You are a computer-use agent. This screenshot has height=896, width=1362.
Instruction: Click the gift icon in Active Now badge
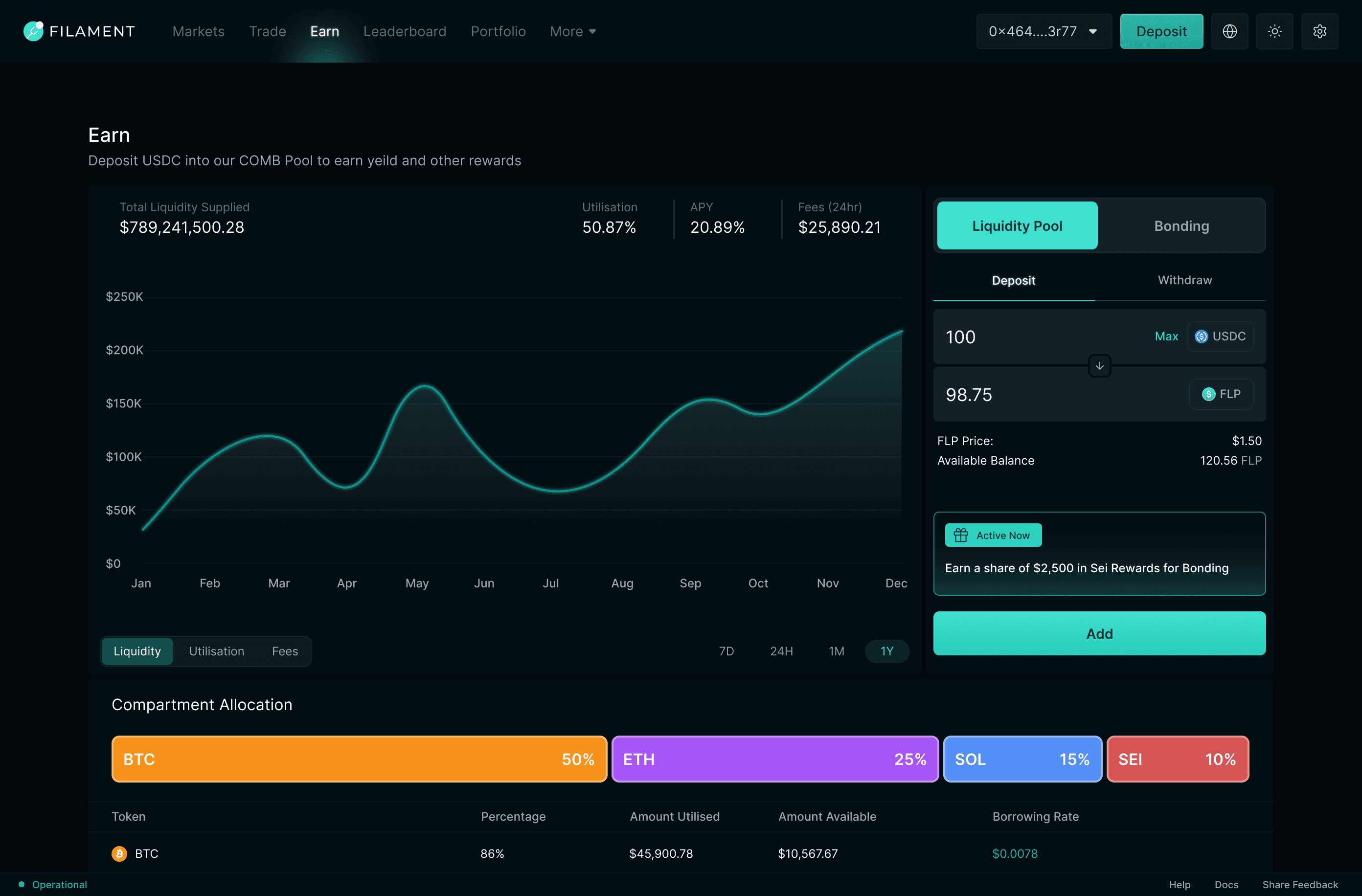click(961, 535)
